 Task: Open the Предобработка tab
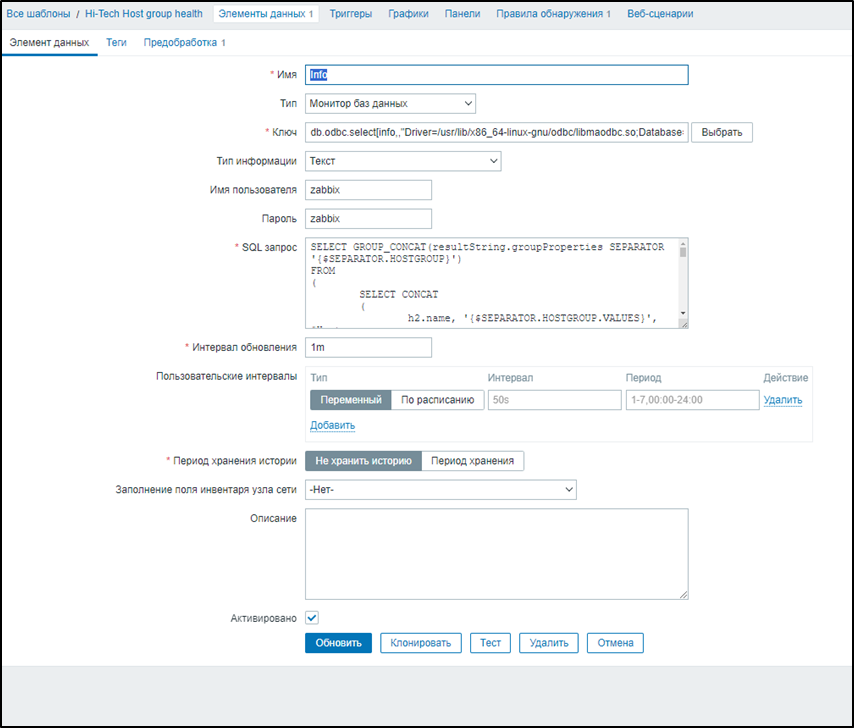click(x=184, y=43)
